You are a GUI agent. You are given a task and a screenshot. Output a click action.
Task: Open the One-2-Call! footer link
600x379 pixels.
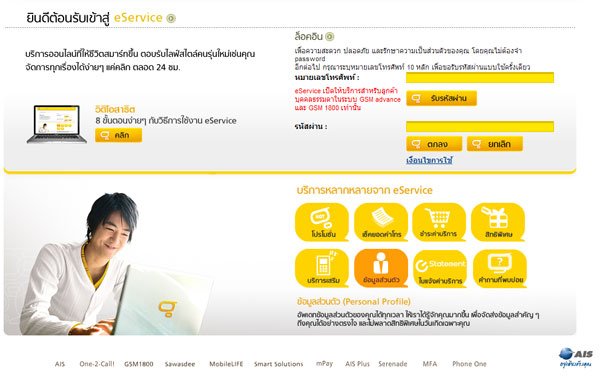pyautogui.click(x=97, y=364)
